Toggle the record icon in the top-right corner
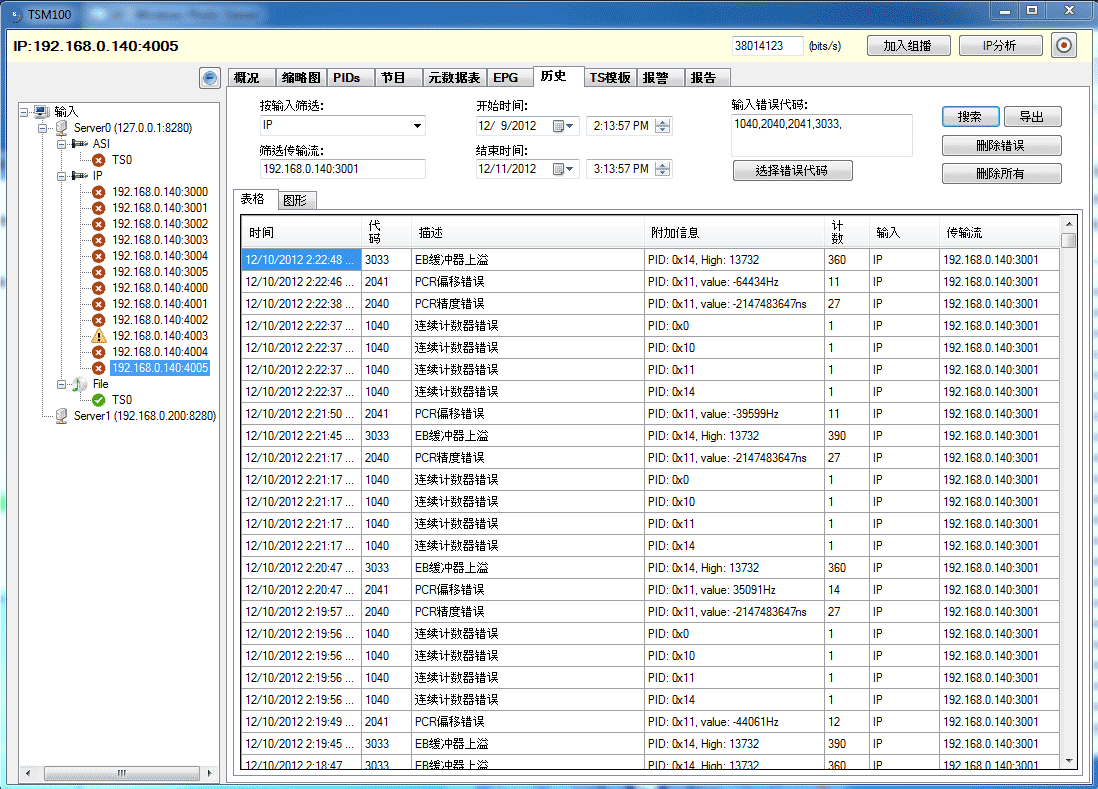The width and height of the screenshot is (1098, 789). coord(1062,45)
